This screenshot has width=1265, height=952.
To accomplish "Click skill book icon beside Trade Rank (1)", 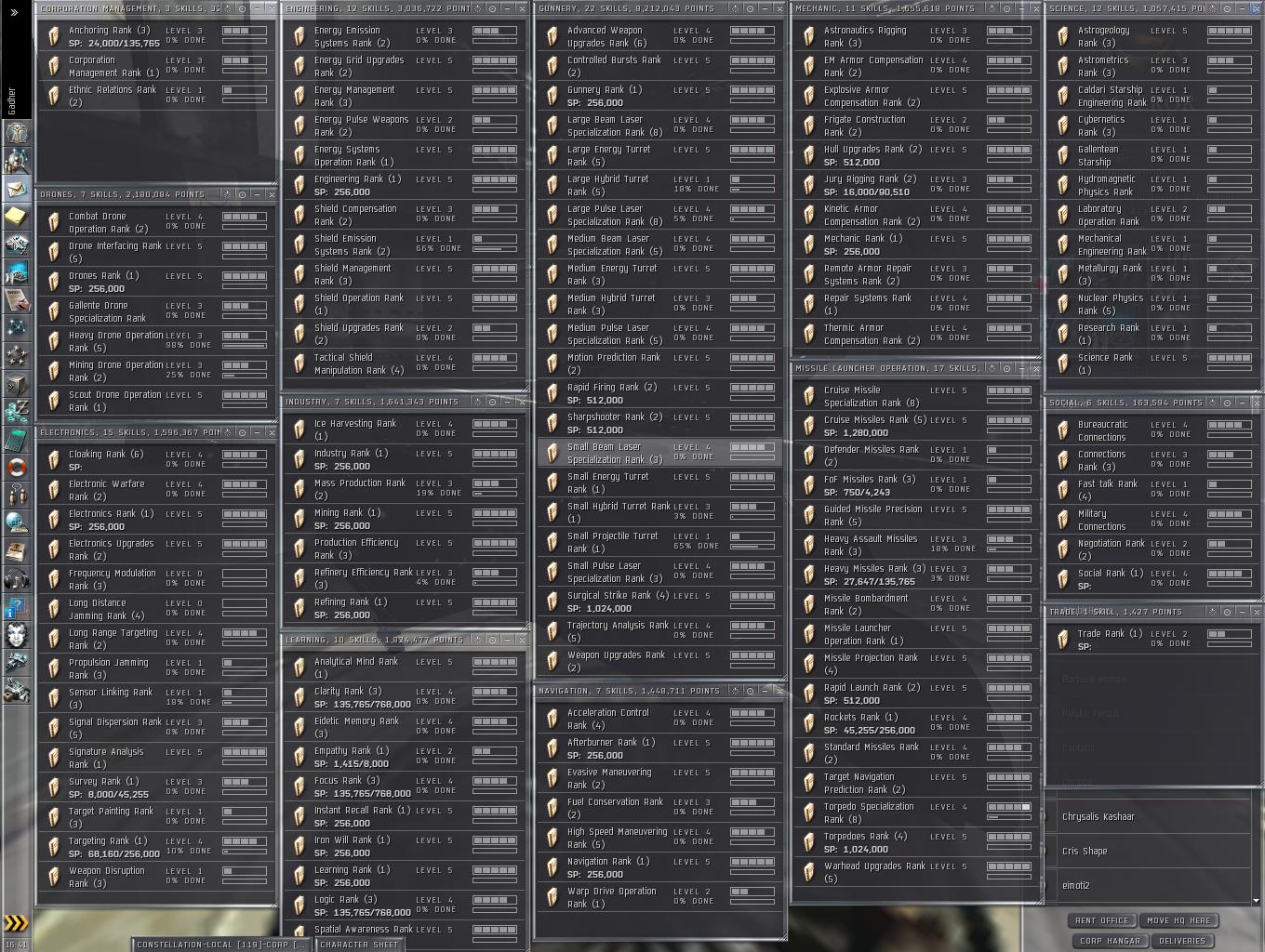I will click(x=1063, y=640).
